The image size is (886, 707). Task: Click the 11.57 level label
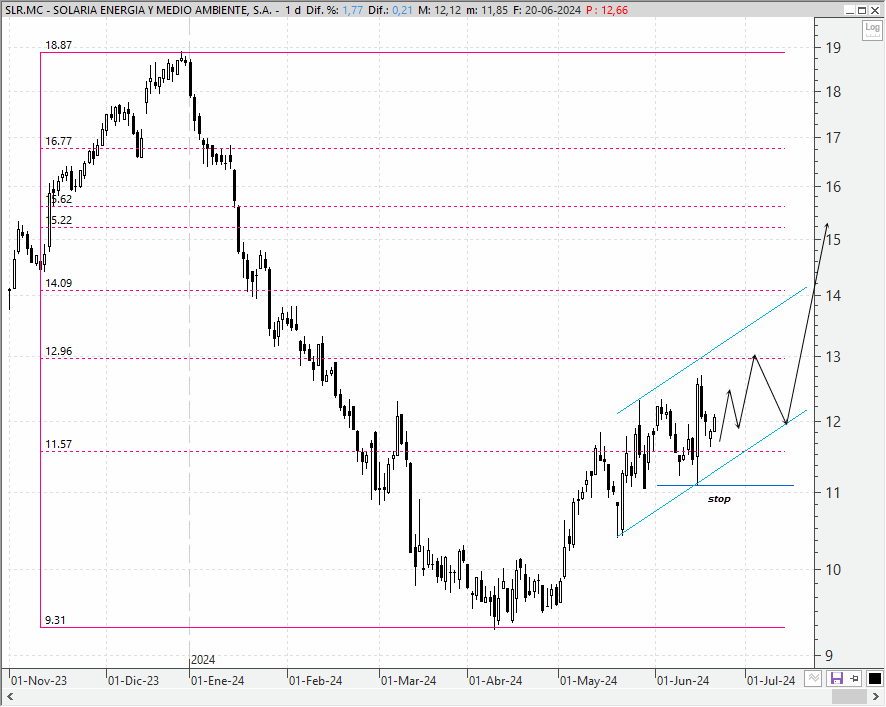pyautogui.click(x=58, y=444)
